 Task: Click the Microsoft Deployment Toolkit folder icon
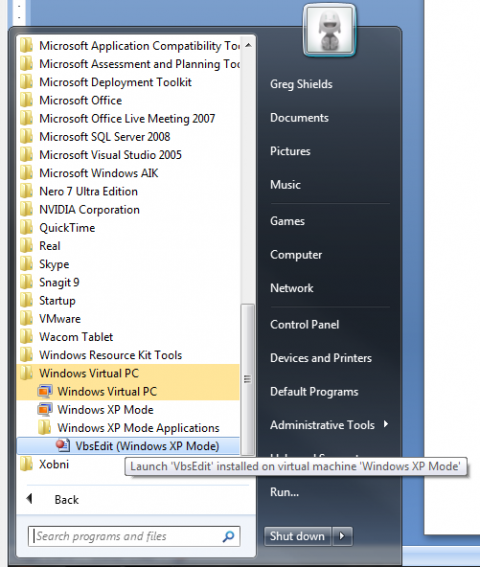(x=26, y=82)
